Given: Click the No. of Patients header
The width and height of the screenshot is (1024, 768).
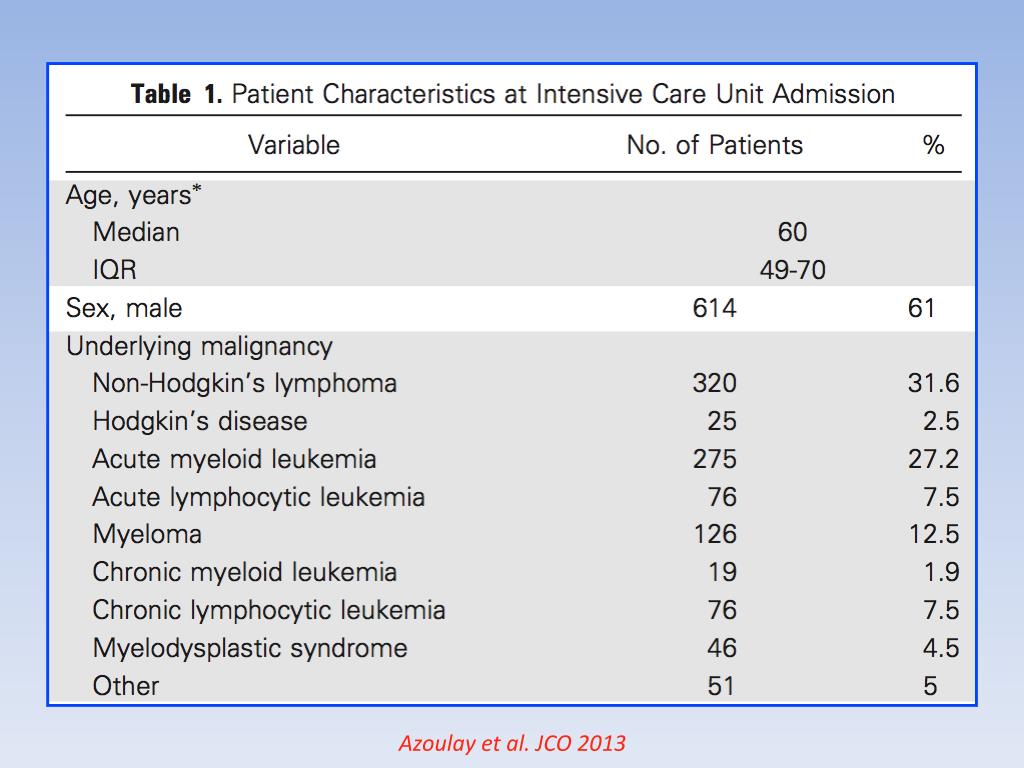Looking at the screenshot, I should (x=714, y=145).
